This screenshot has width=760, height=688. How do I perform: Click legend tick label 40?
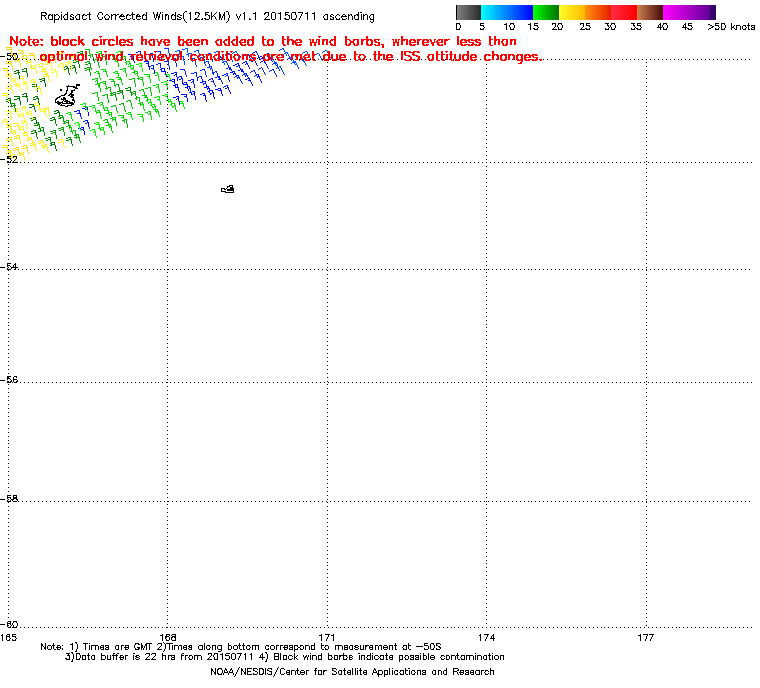click(663, 27)
